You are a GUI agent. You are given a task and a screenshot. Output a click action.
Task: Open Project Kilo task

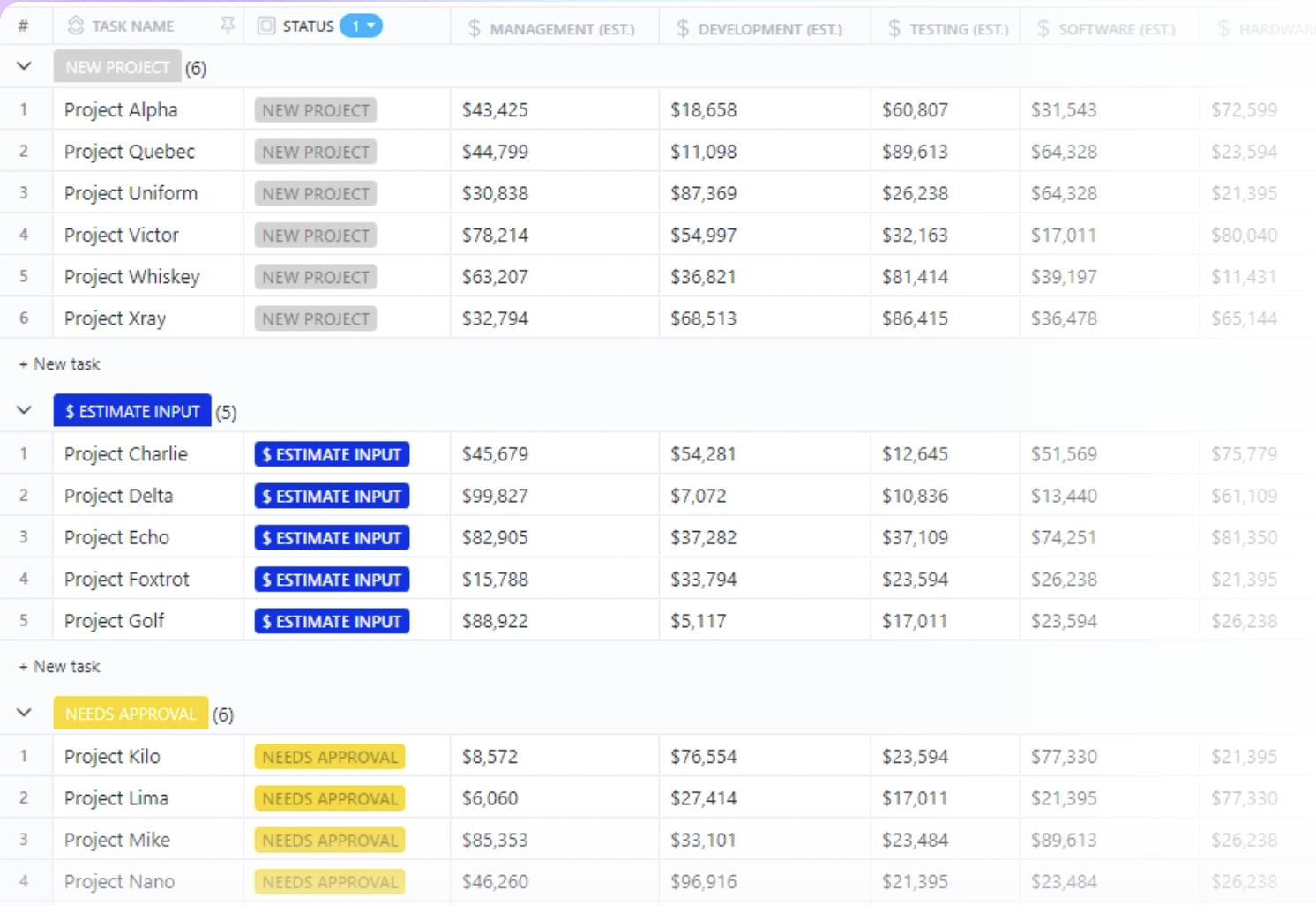tap(112, 756)
